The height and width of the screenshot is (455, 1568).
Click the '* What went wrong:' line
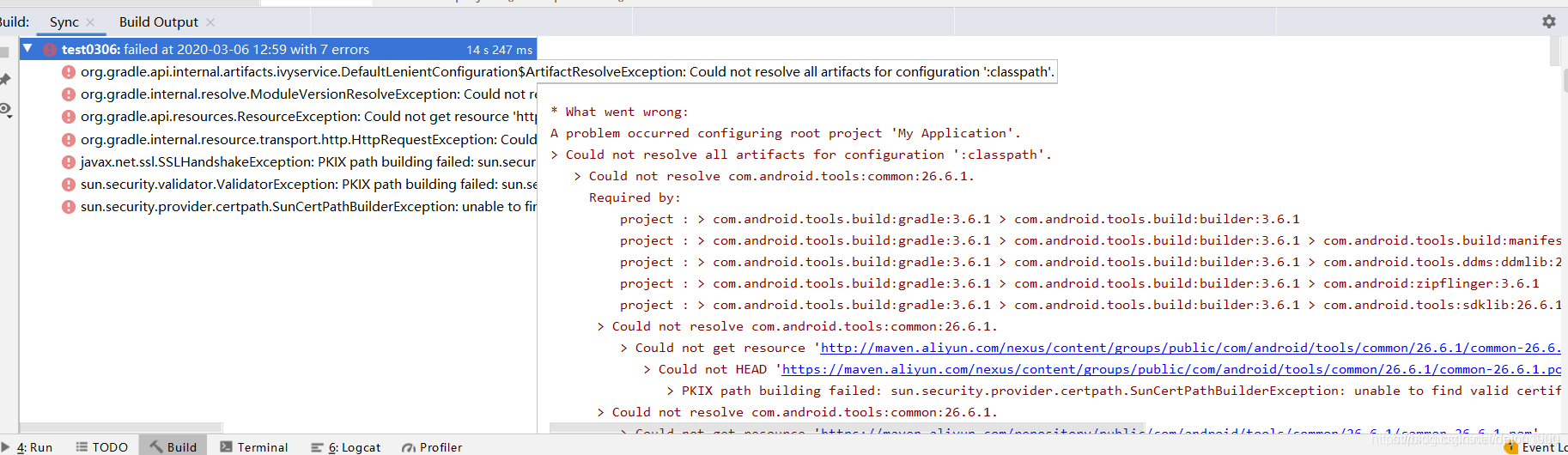point(619,112)
